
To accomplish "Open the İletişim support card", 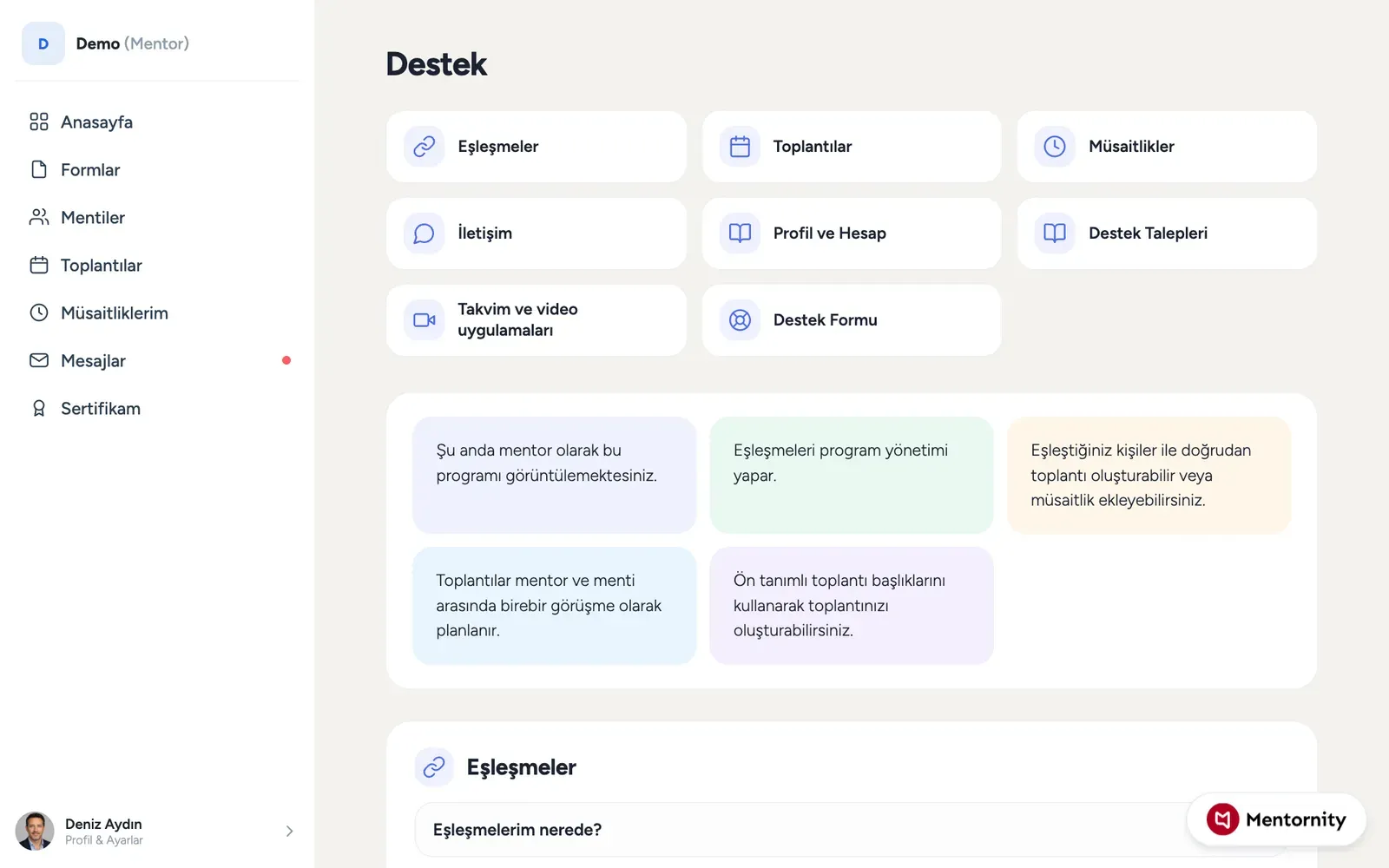I will click(537, 233).
